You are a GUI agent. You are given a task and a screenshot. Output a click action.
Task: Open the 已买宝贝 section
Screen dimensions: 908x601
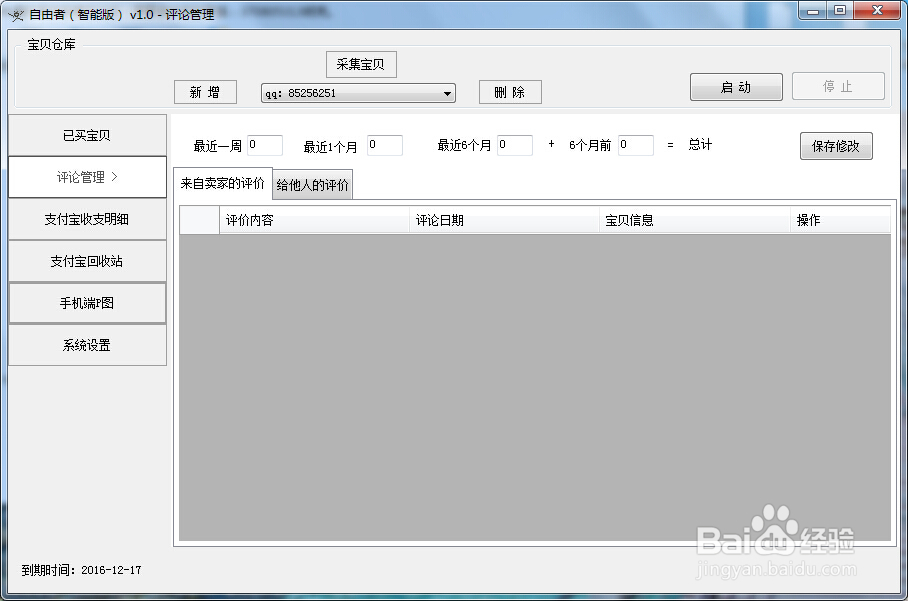pyautogui.click(x=87, y=134)
